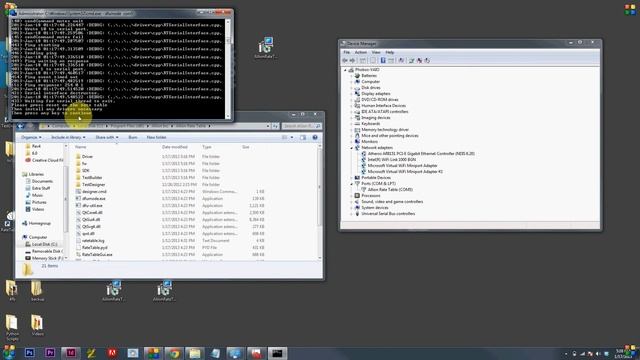Click Device Manager back arrow toolbar icon
This screenshot has height=360, width=640.
[345, 60]
